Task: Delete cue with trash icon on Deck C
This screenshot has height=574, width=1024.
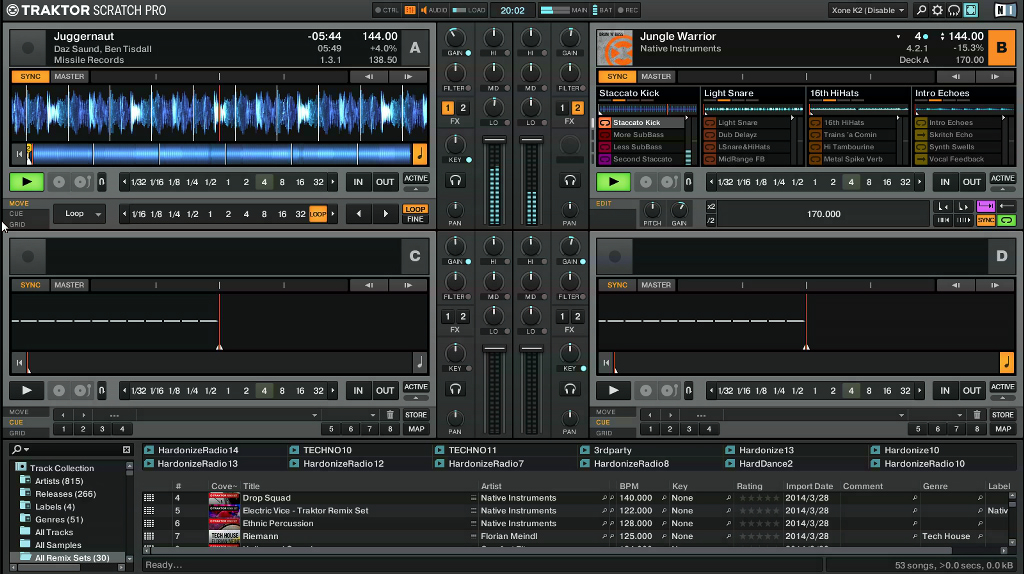Action: [x=390, y=415]
